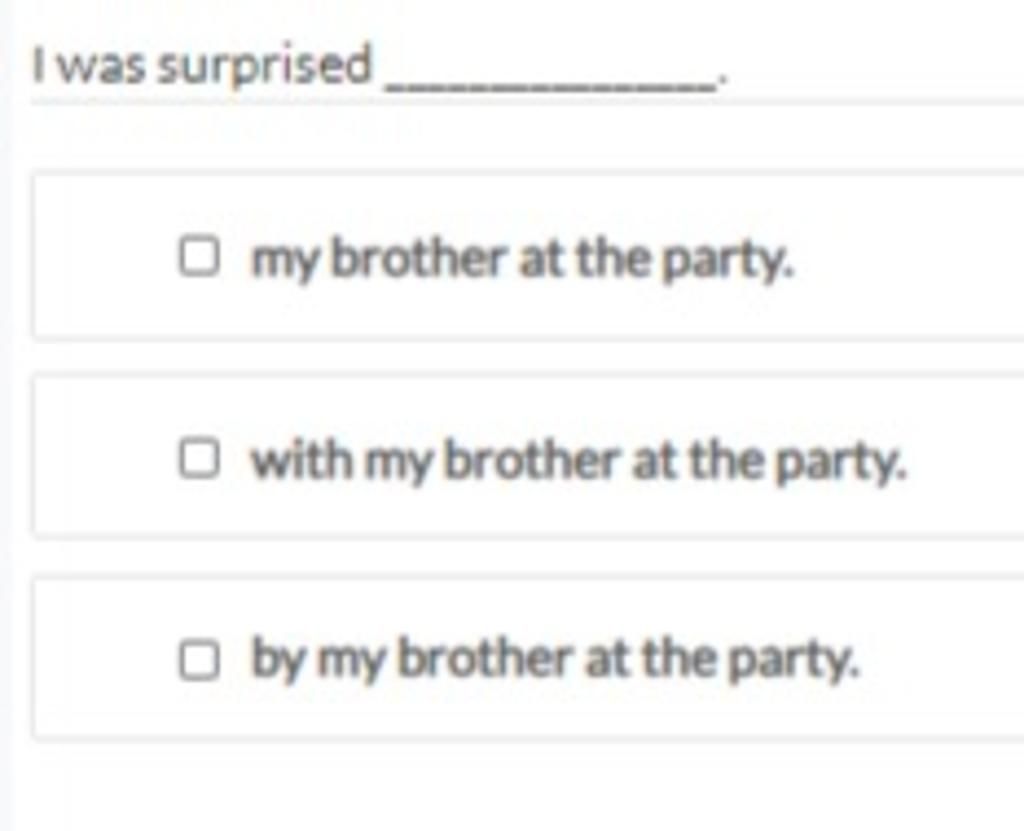The image size is (1024, 831).
Task: Click the word "party." in the second option
Action: (x=842, y=463)
